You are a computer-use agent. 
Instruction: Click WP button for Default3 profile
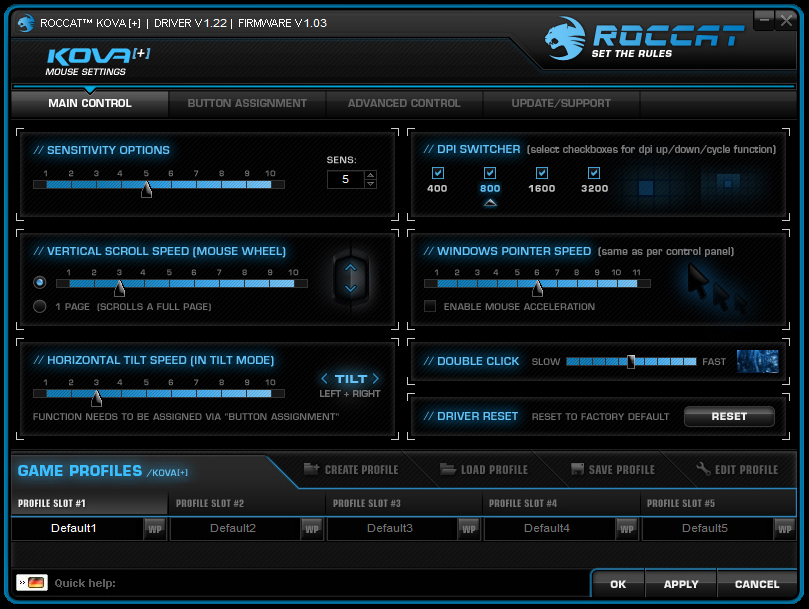(x=469, y=529)
